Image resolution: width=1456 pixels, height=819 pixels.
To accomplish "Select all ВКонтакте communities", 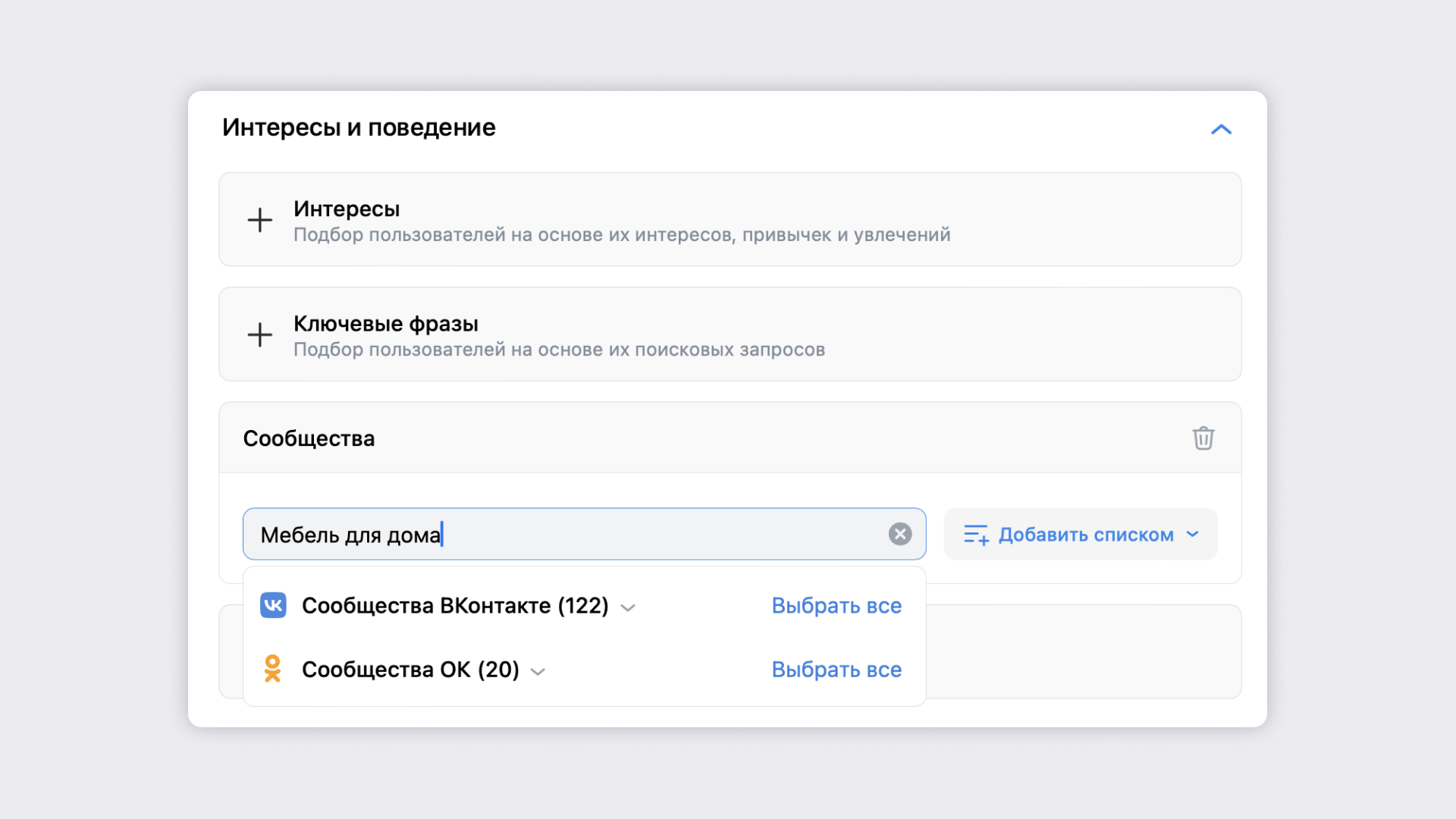I will coord(836,605).
